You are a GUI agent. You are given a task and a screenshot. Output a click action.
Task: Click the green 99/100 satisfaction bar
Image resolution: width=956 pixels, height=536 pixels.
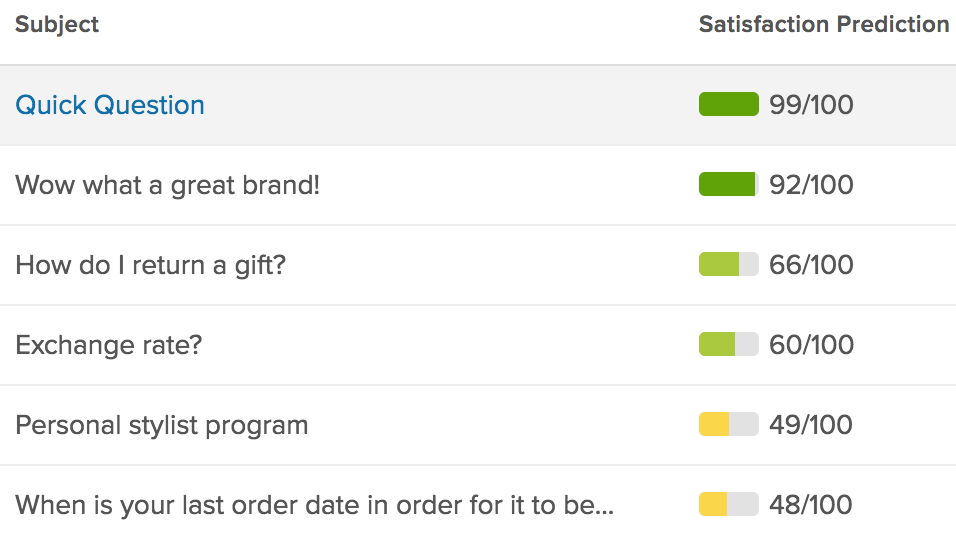728,105
